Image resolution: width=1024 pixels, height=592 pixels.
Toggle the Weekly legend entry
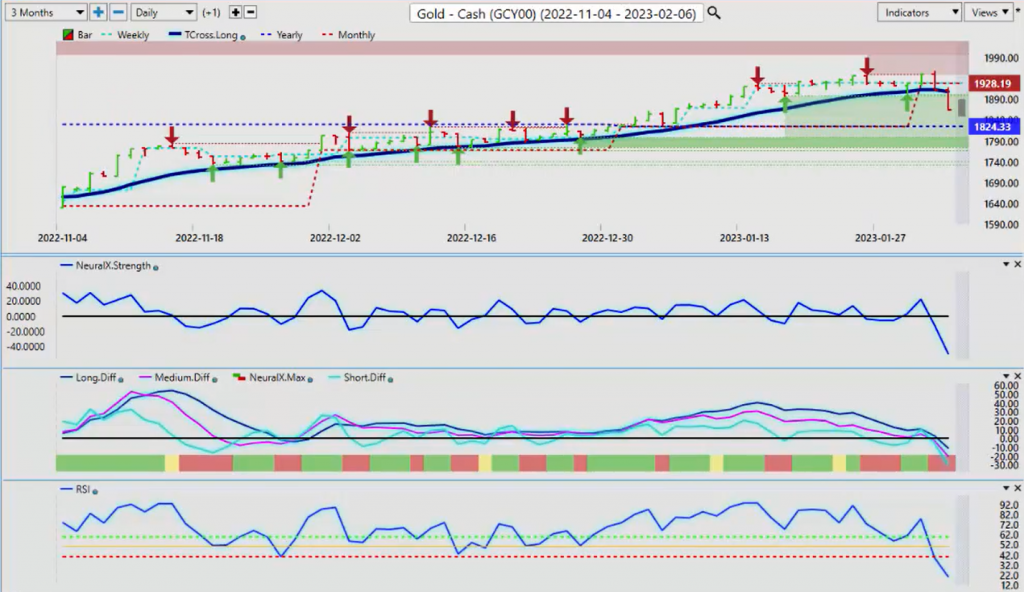[133, 35]
